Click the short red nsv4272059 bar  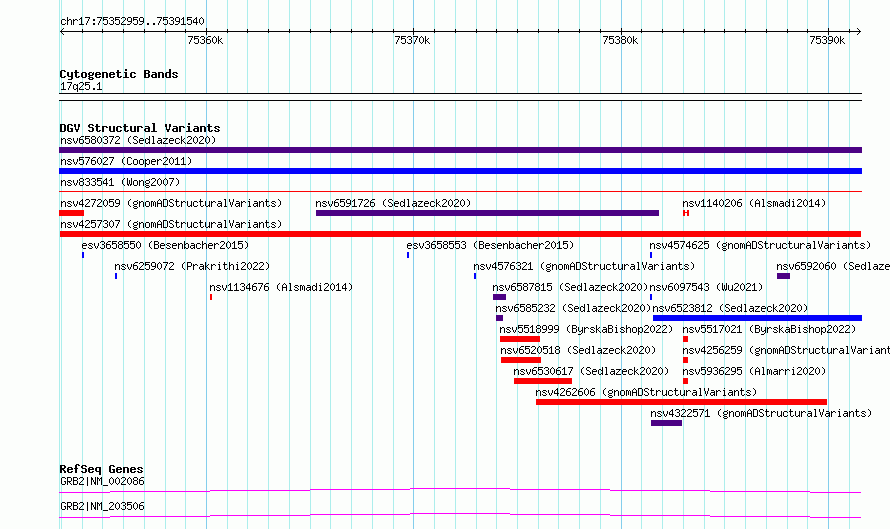[72, 213]
